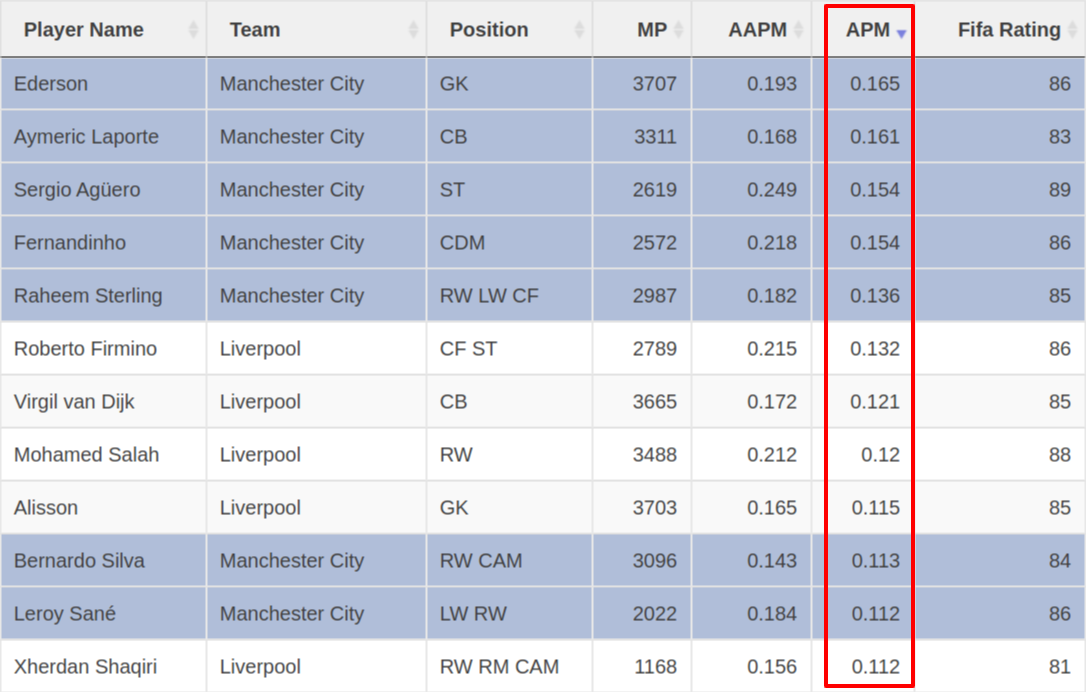Toggle the APM descending sort arrow
This screenshot has height=692, width=1086.
pos(902,33)
